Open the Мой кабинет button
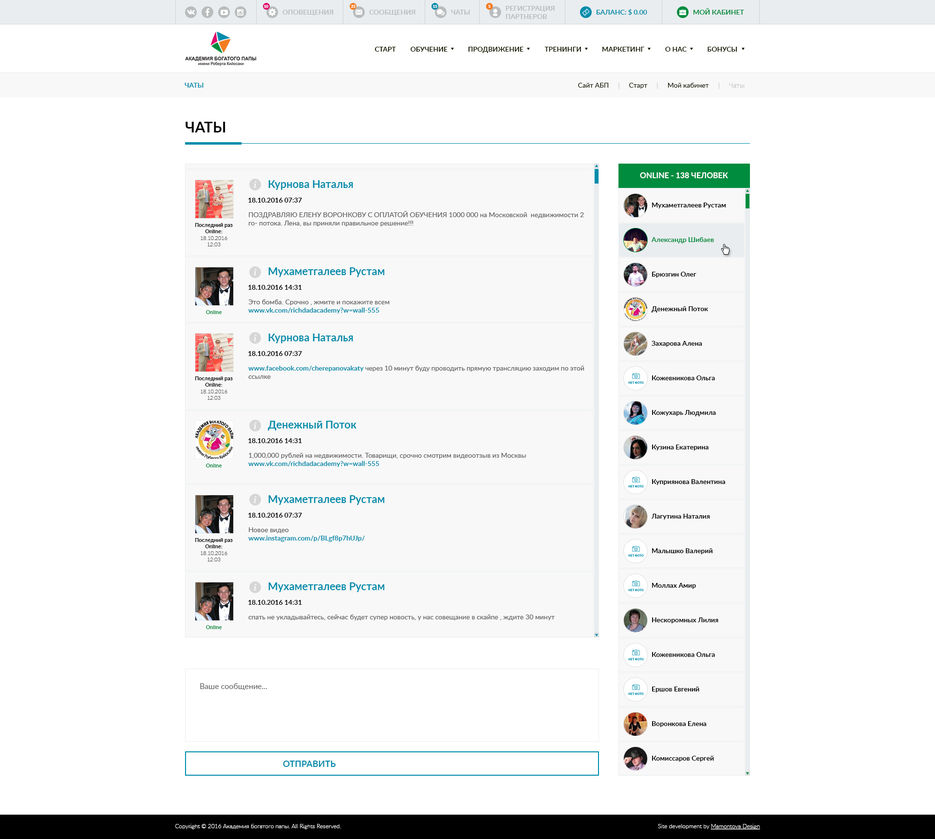Screen dimensions: 935x839 pos(709,12)
